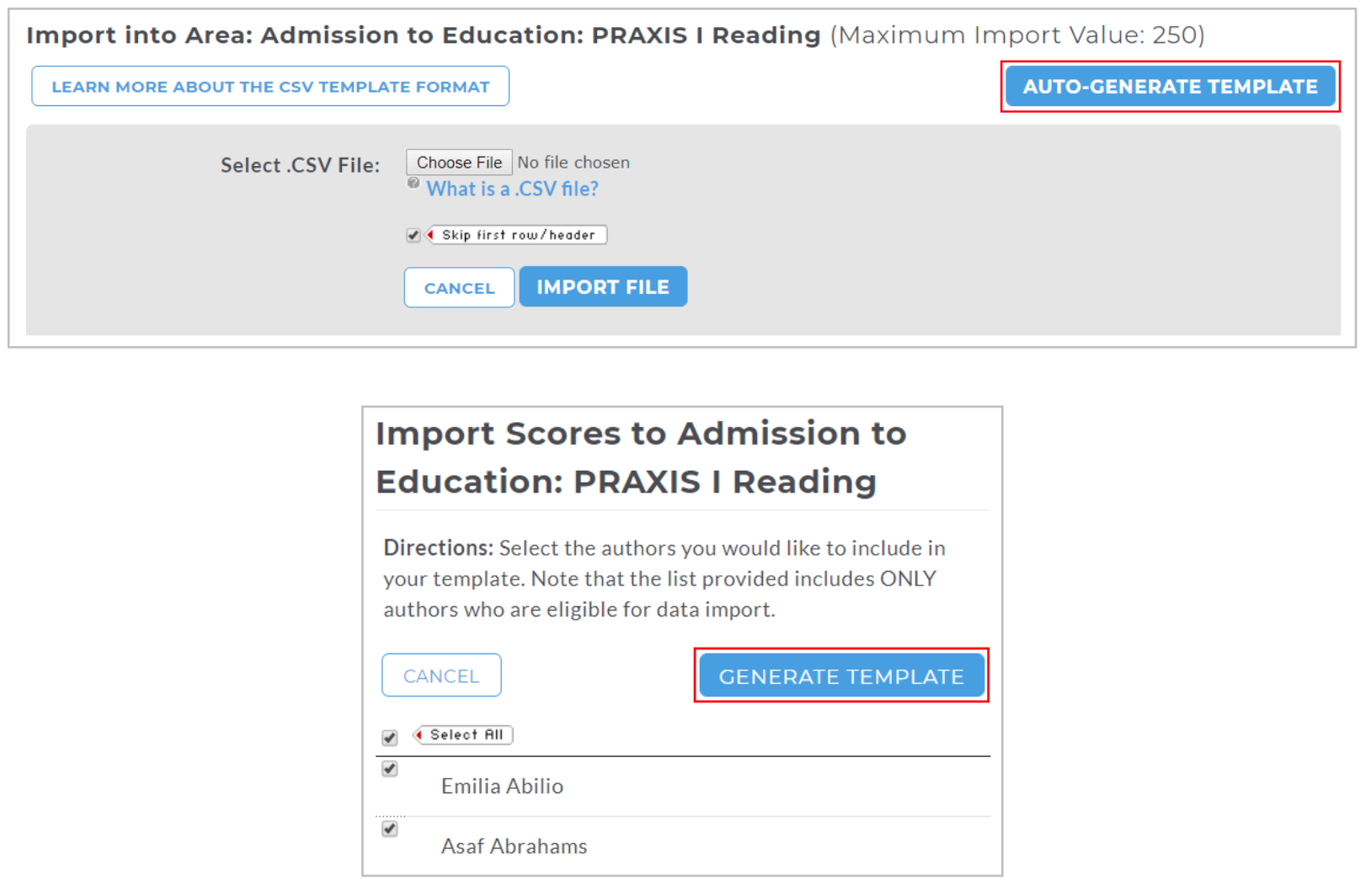1371x896 pixels.
Task: Open 'What is a .CSV file?' link
Action: point(512,189)
